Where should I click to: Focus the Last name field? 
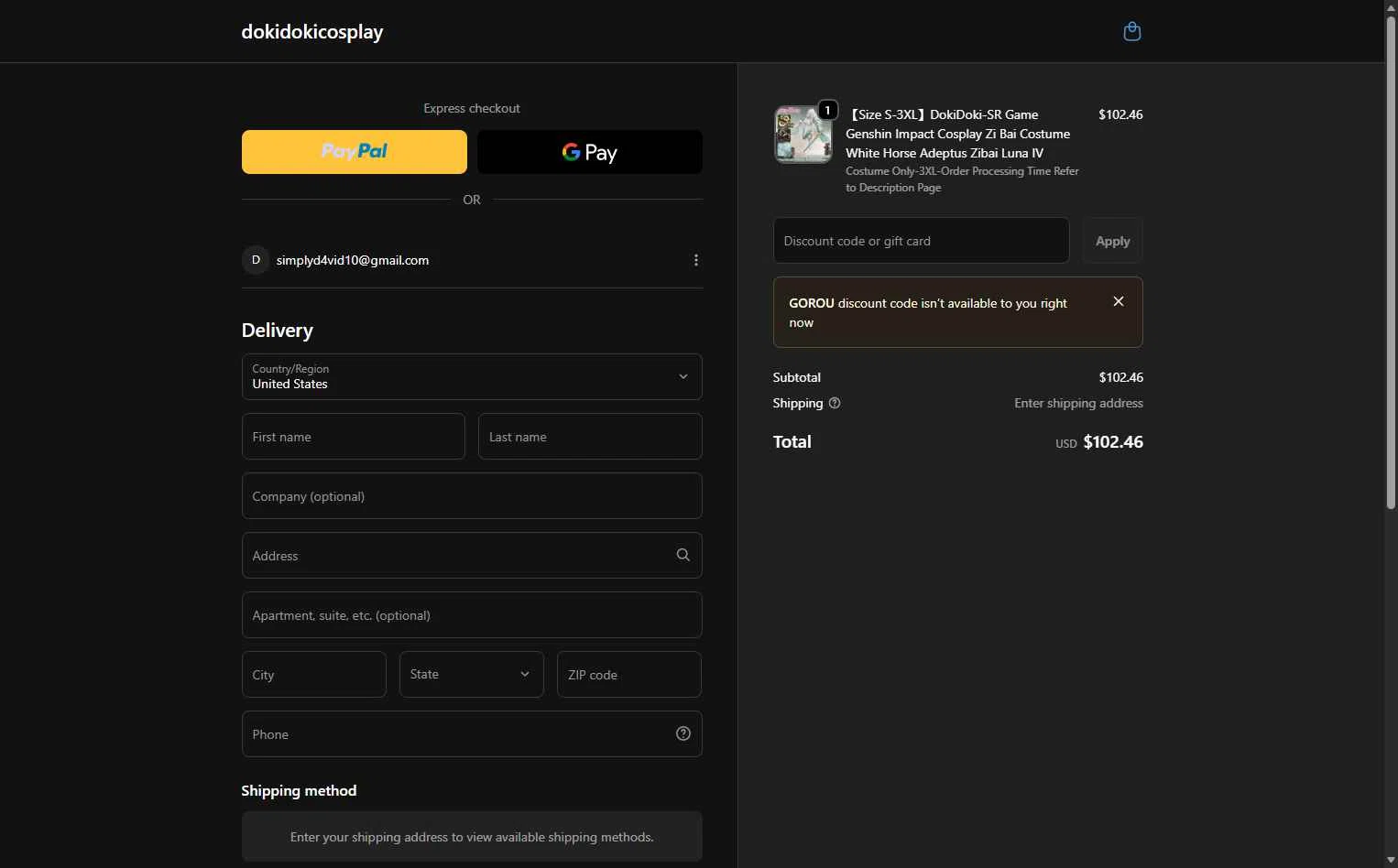point(590,437)
